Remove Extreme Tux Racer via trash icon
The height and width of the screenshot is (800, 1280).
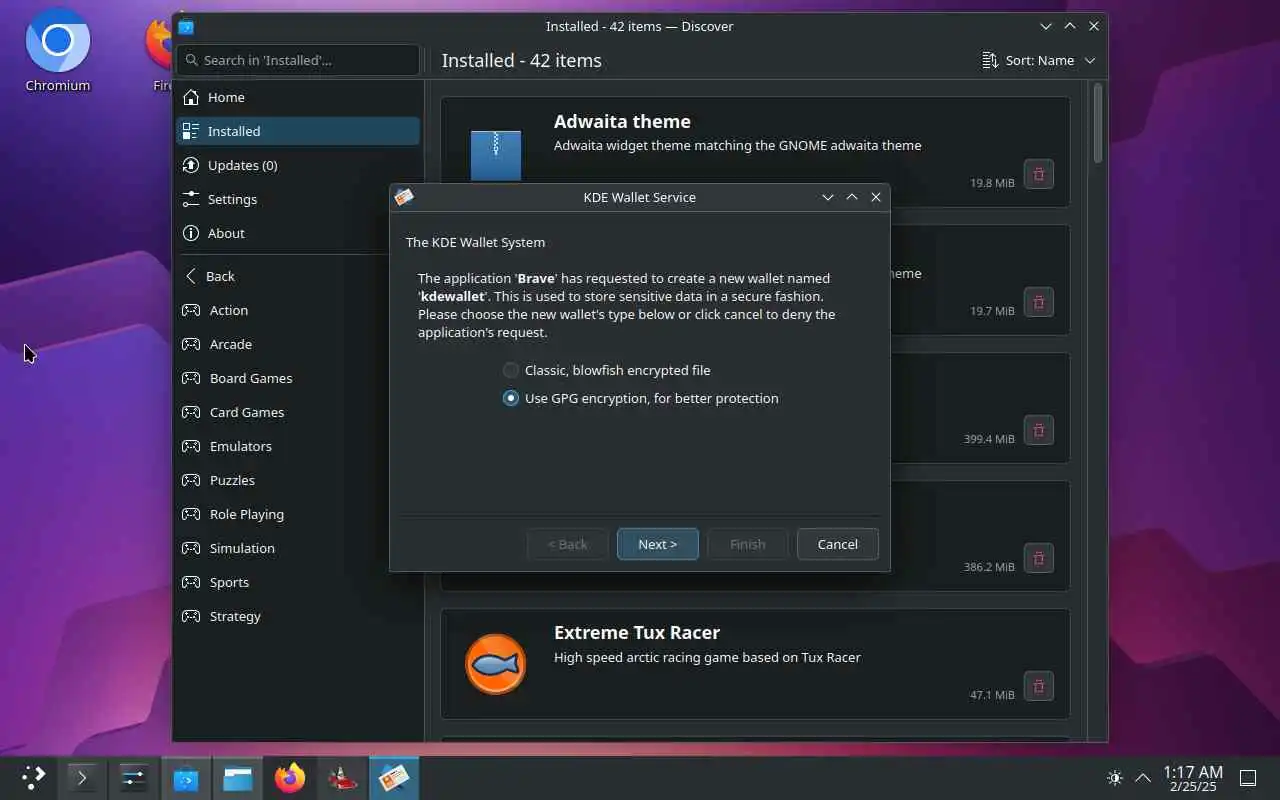(1039, 686)
